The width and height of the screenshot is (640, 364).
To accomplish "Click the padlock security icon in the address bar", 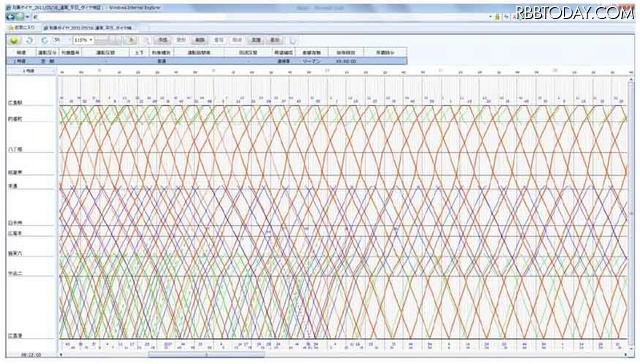I will click(497, 17).
